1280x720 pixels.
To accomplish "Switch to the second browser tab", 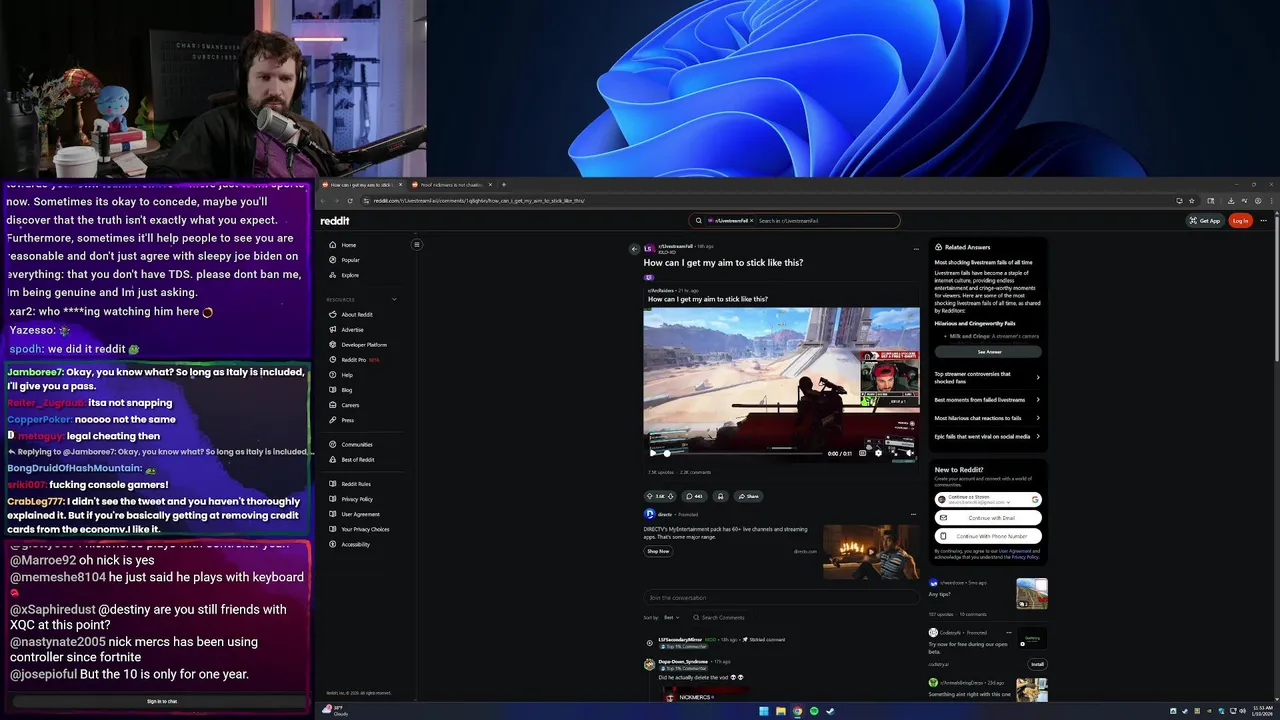I will point(452,185).
